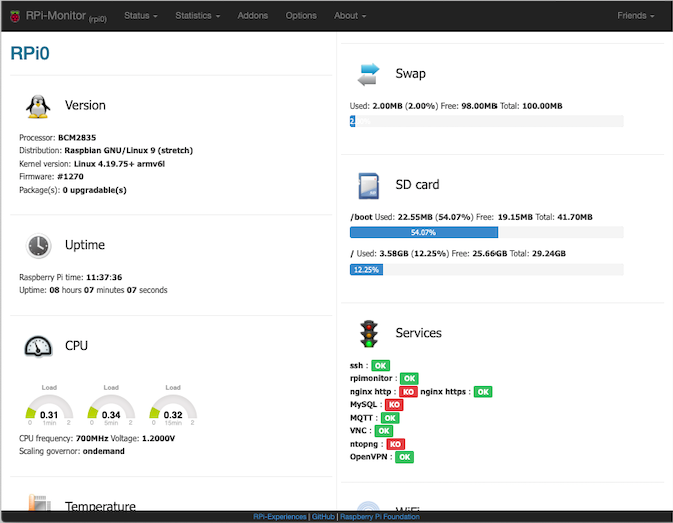Open the Raspberry Pi Foundation link
Viewport: 673px width, 523px height.
pyautogui.click(x=379, y=517)
